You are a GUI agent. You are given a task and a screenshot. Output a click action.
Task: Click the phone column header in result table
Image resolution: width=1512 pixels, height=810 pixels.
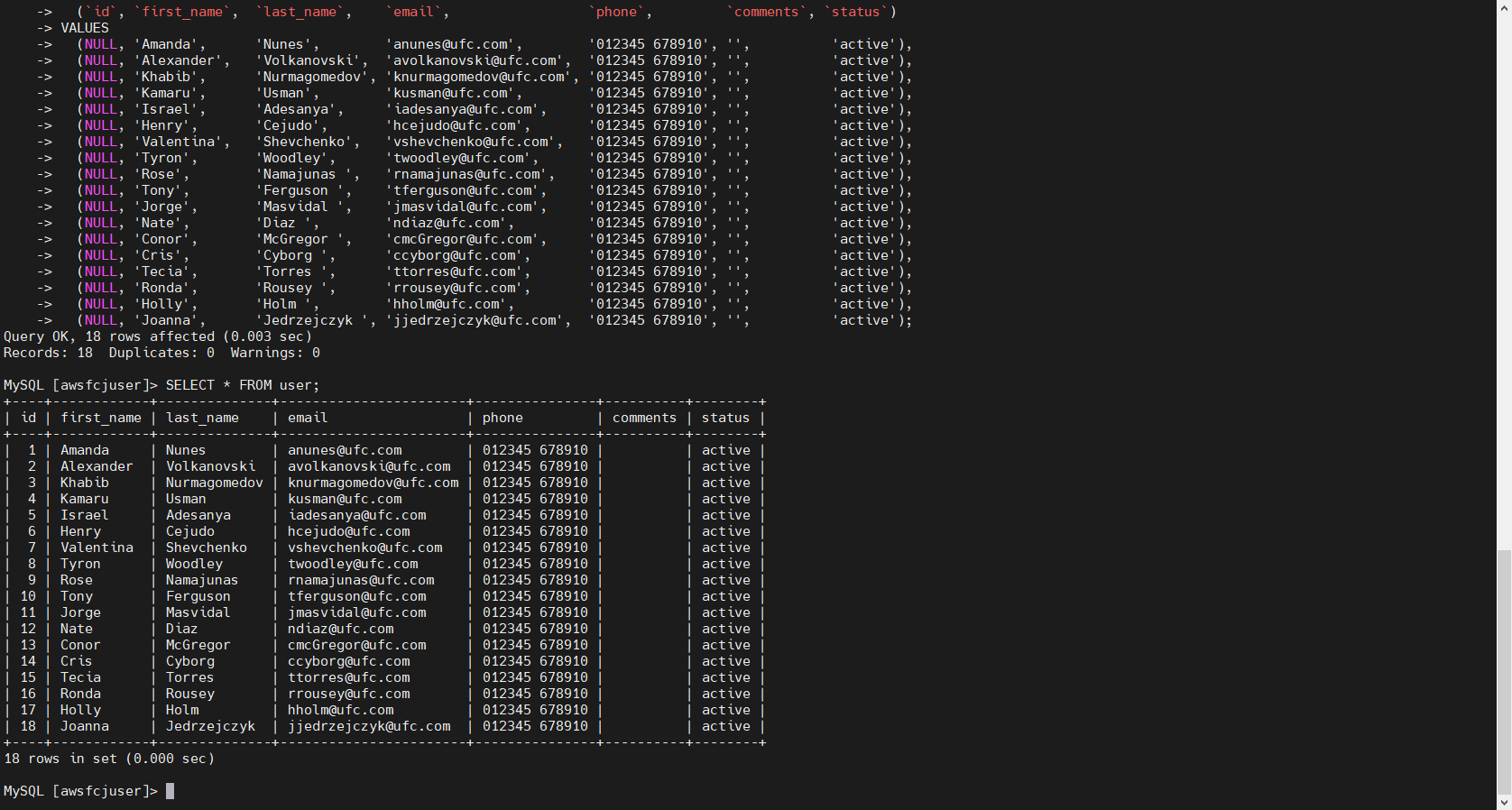(502, 418)
